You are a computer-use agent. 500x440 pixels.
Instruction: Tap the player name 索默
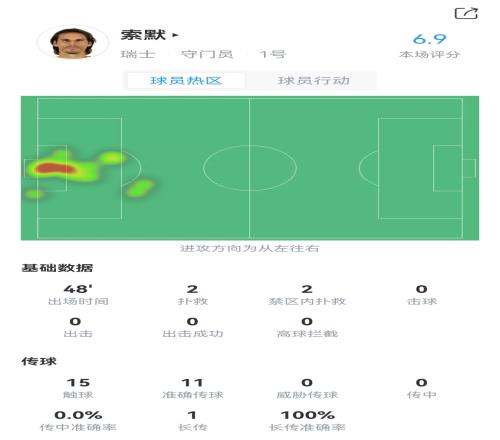click(143, 35)
